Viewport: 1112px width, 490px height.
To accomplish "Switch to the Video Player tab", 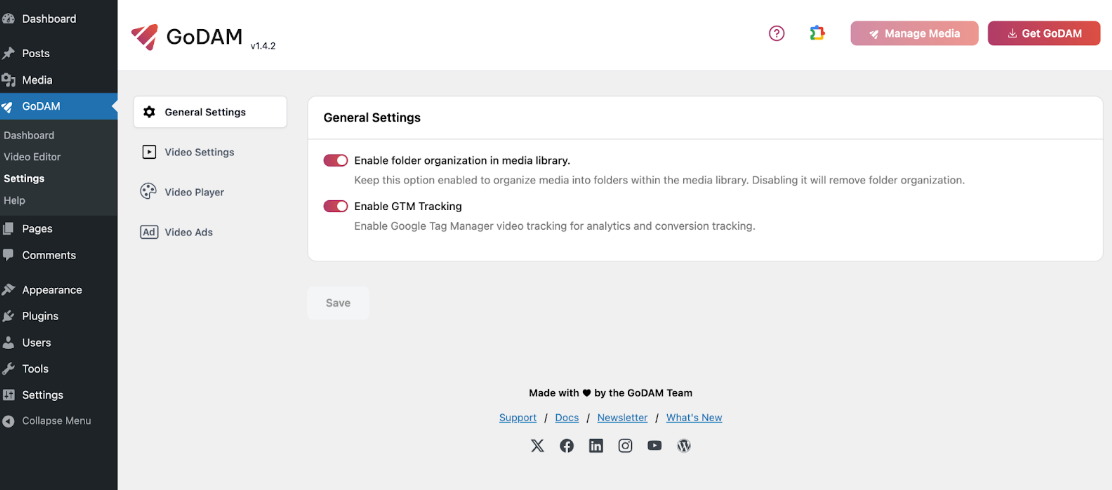I will point(194,192).
